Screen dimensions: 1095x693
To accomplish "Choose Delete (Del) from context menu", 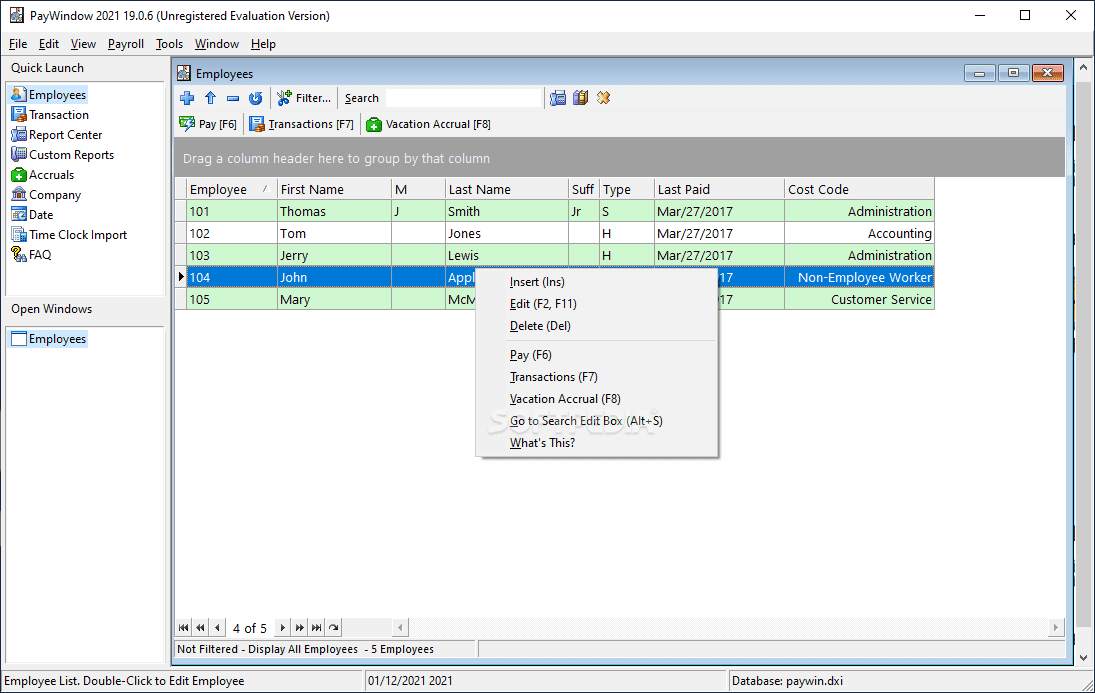I will (x=596, y=326).
